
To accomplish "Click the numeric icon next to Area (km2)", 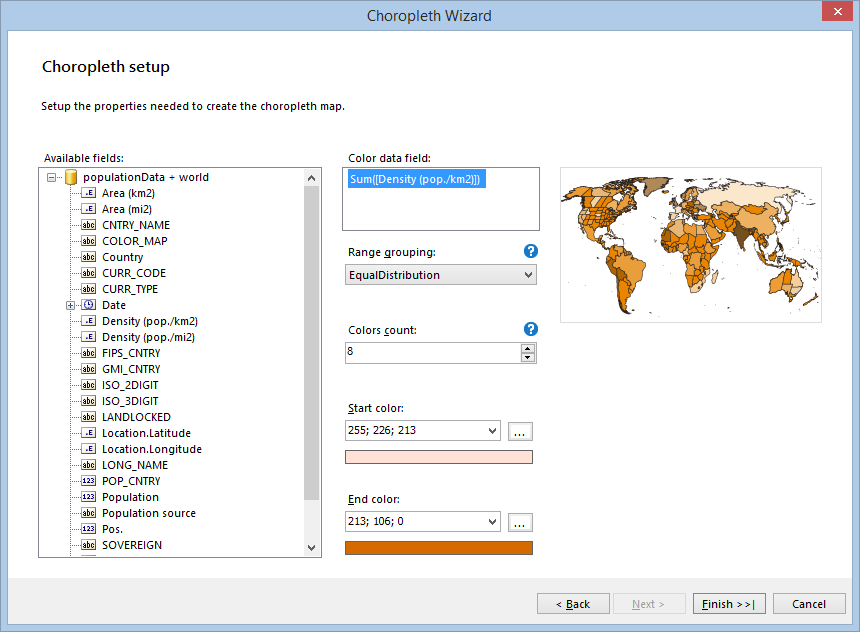I will point(88,193).
